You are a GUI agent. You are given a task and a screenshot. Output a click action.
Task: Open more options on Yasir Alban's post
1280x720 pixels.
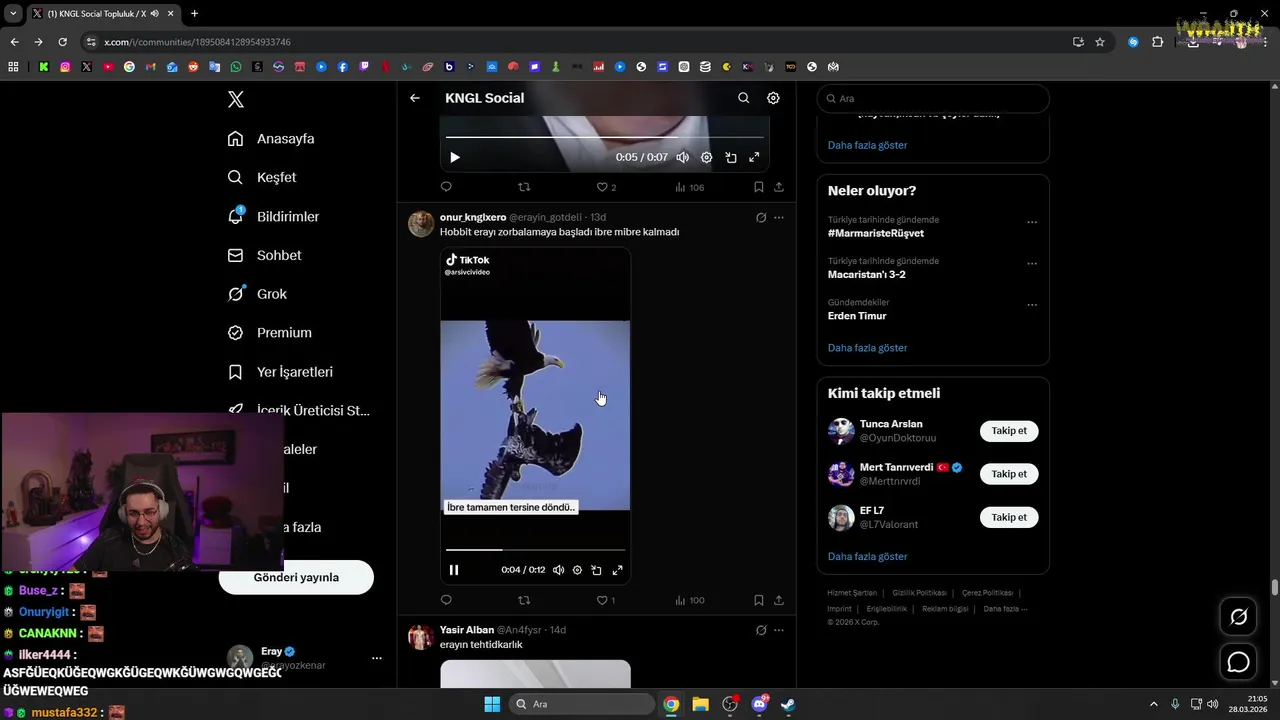(779, 630)
